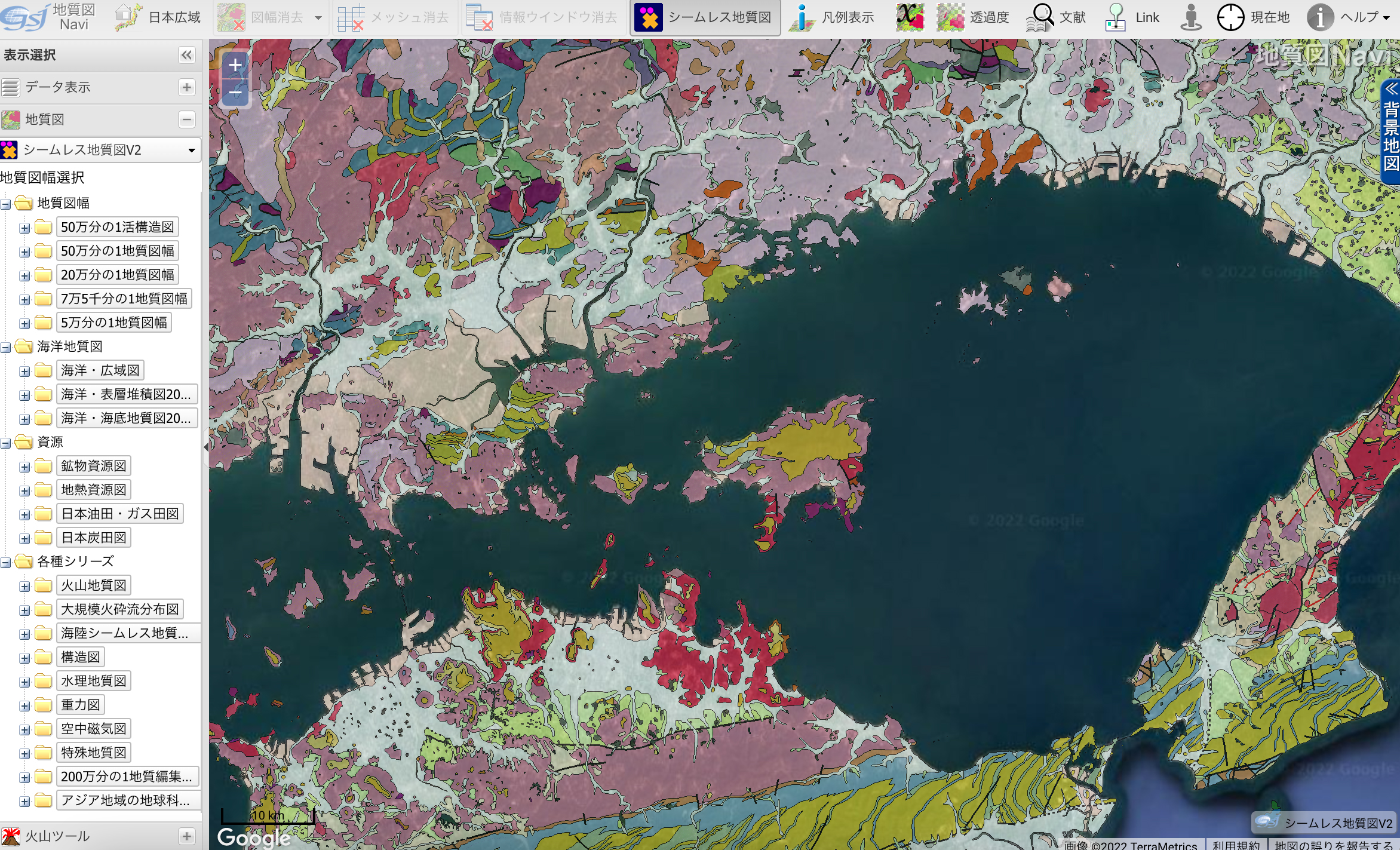Viewport: 1400px width, 850px height.
Task: Click the シームレス地質図V2 map badge
Action: [x=1323, y=823]
